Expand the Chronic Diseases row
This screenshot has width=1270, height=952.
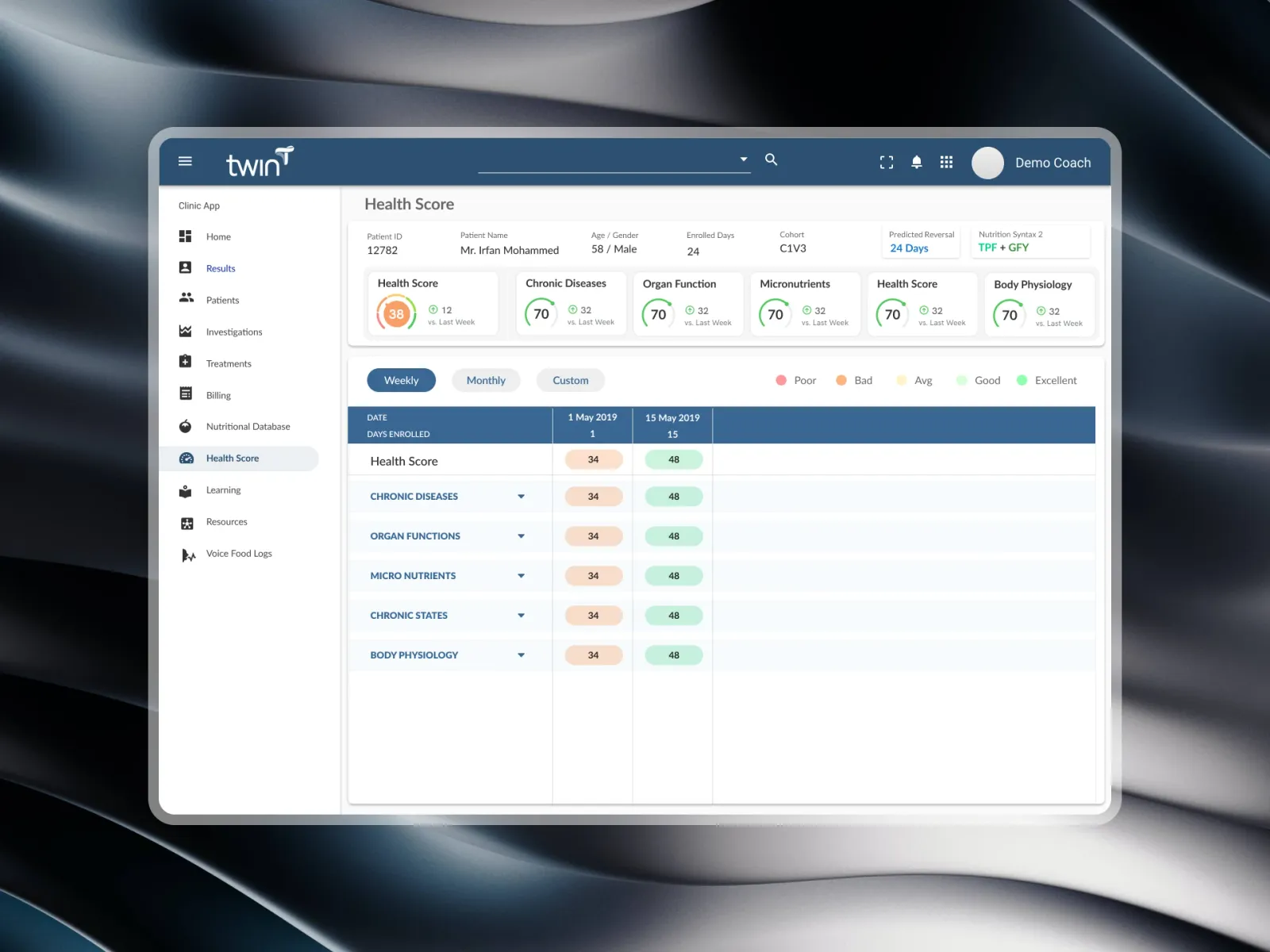[521, 497]
